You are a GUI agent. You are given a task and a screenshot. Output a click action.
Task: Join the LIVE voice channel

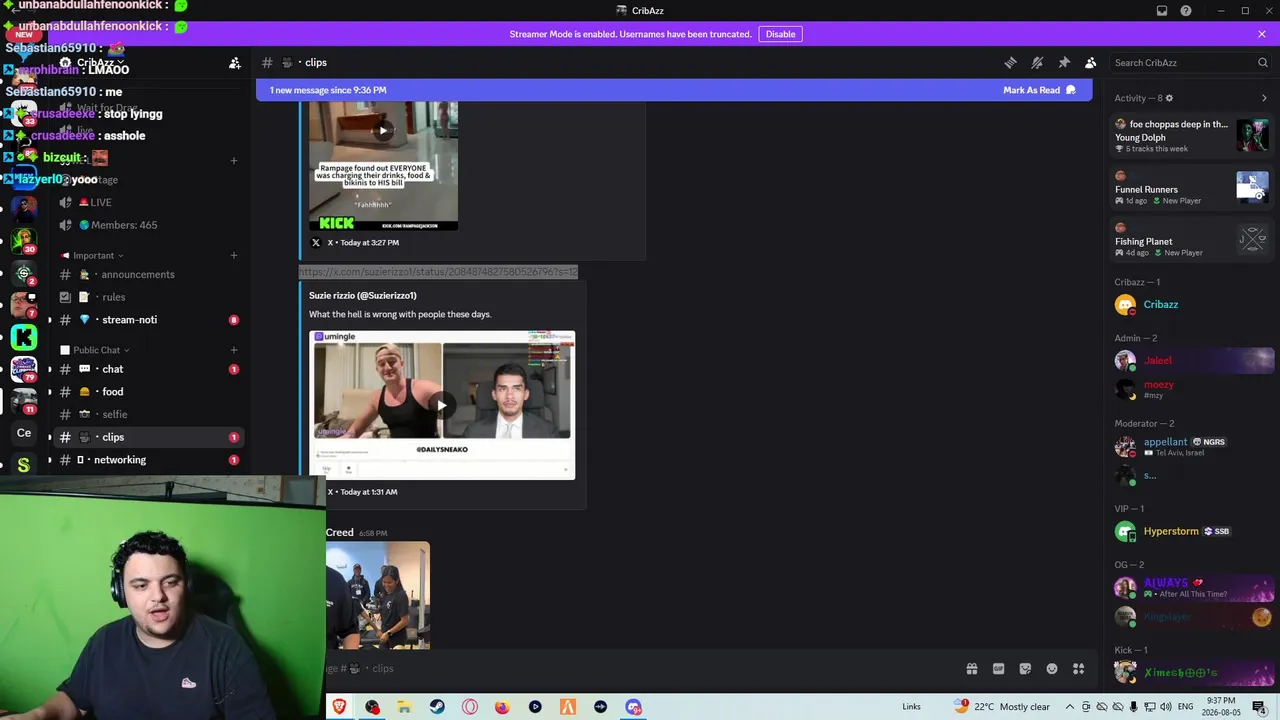[x=148, y=202]
